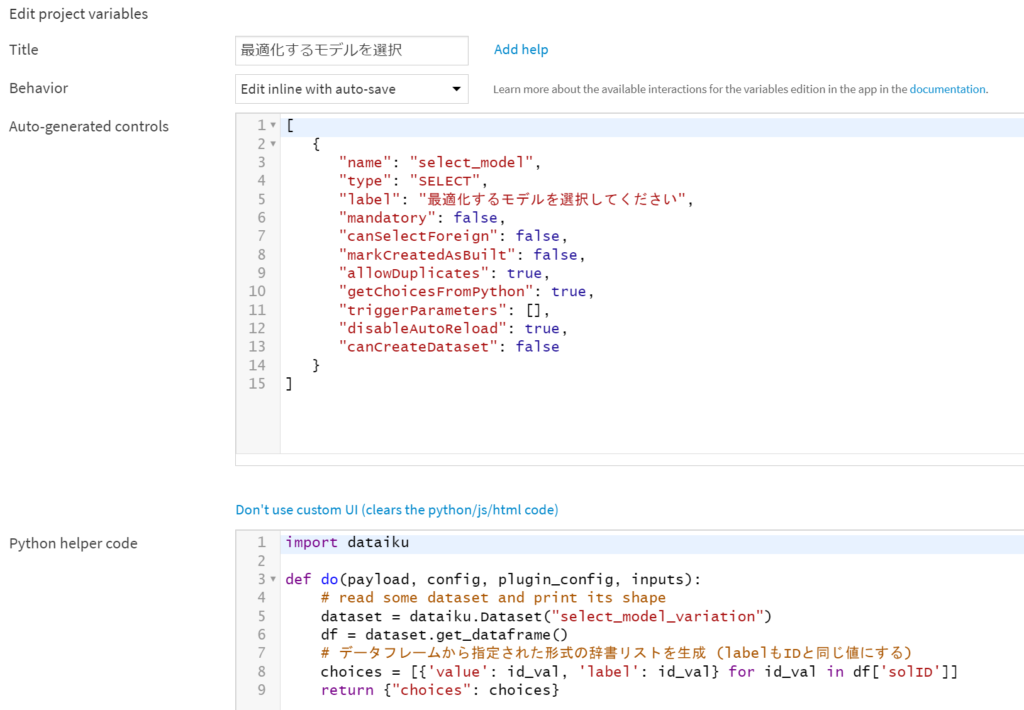Screen dimensions: 1024x710
Task: Open the "Add help" link
Action: [520, 49]
